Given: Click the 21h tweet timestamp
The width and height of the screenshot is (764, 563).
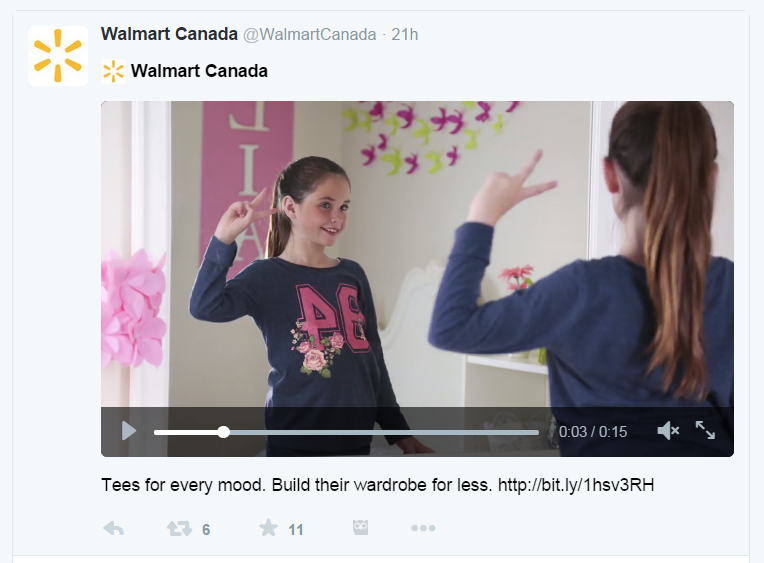Looking at the screenshot, I should 405,35.
